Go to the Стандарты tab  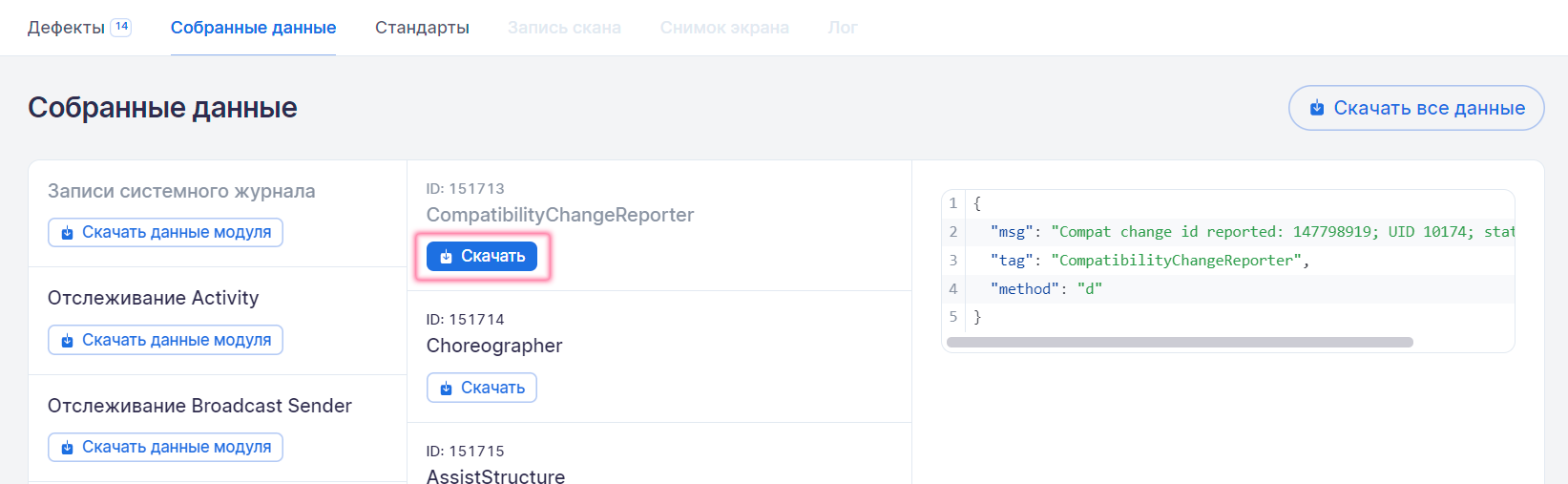point(422,28)
